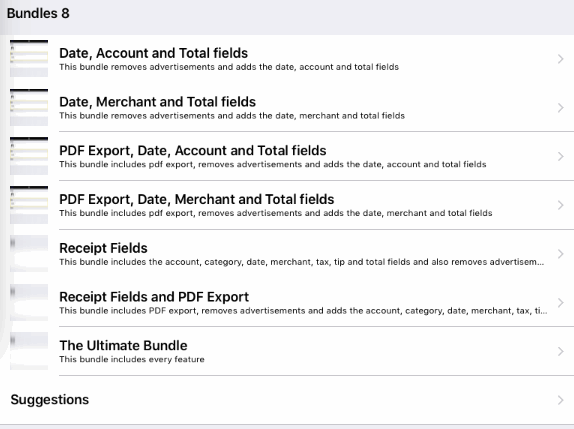Tap The Ultimate Bundle thumbnail image
The height and width of the screenshot is (429, 574).
tap(29, 351)
